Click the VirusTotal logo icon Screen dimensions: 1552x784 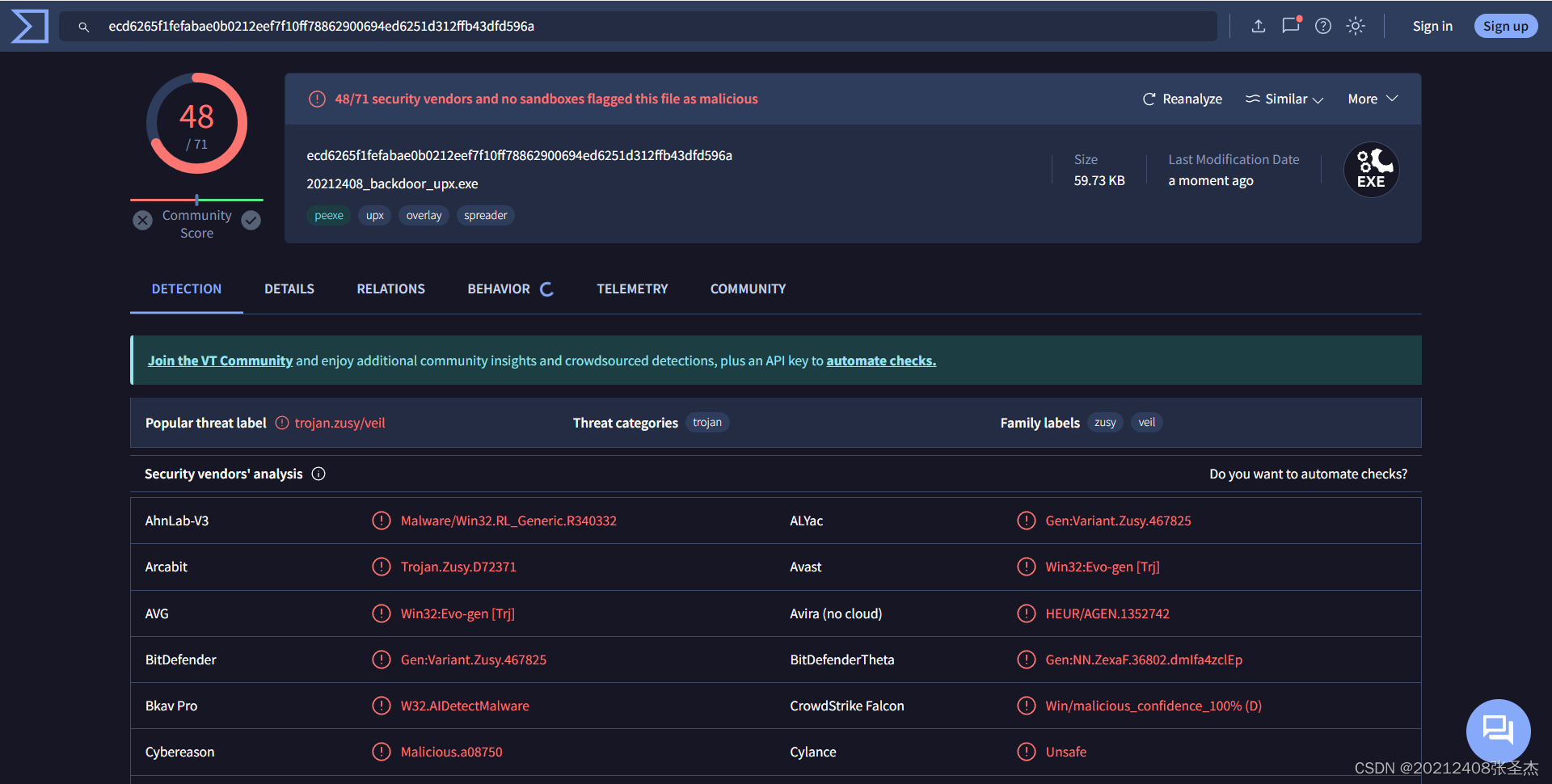coord(30,26)
